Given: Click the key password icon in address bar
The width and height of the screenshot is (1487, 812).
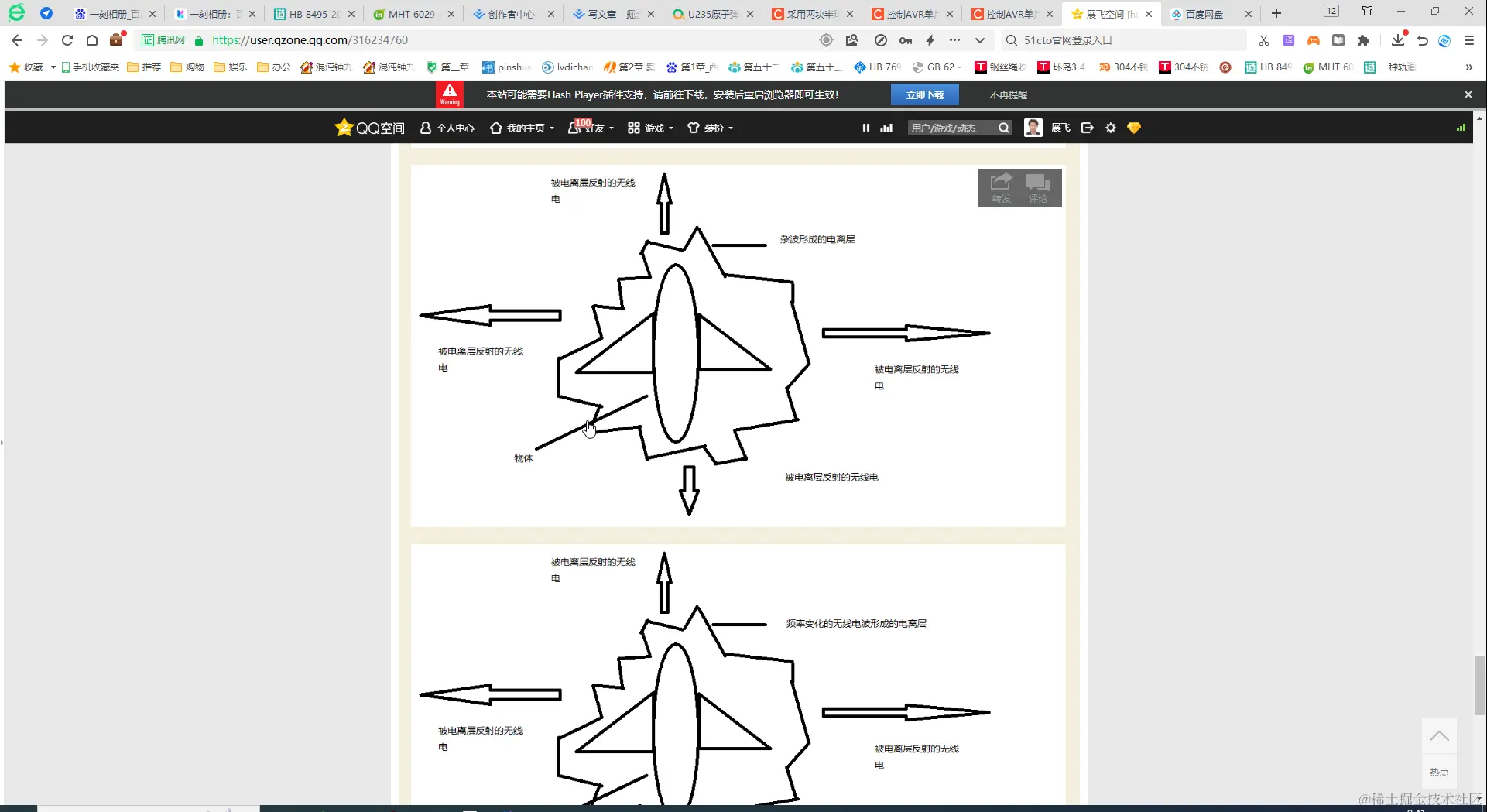Looking at the screenshot, I should click(x=906, y=40).
